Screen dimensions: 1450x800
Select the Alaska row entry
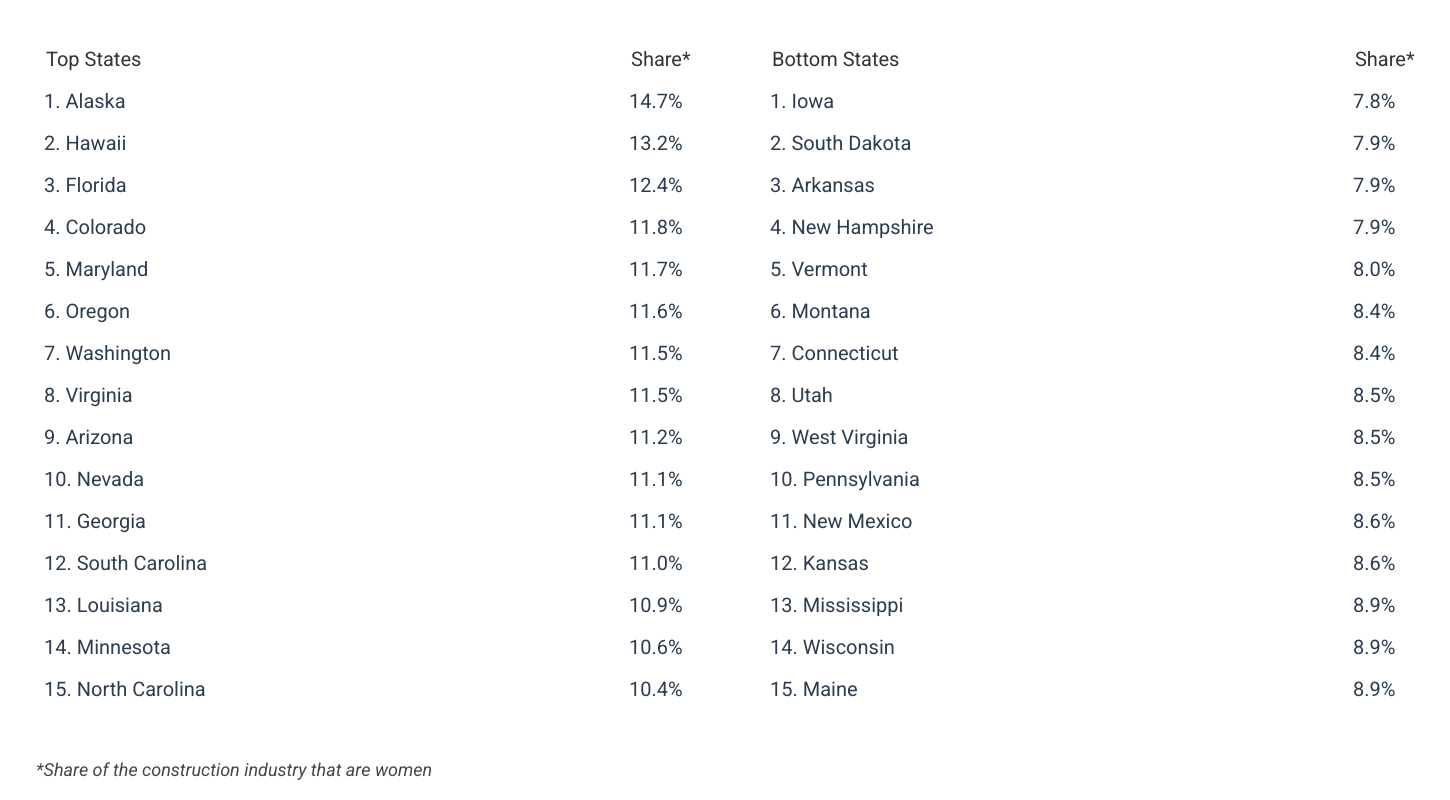[85, 101]
